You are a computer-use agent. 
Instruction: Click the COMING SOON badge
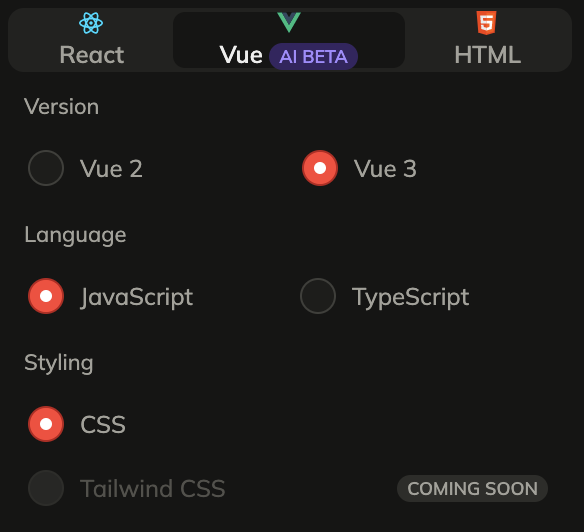(472, 488)
